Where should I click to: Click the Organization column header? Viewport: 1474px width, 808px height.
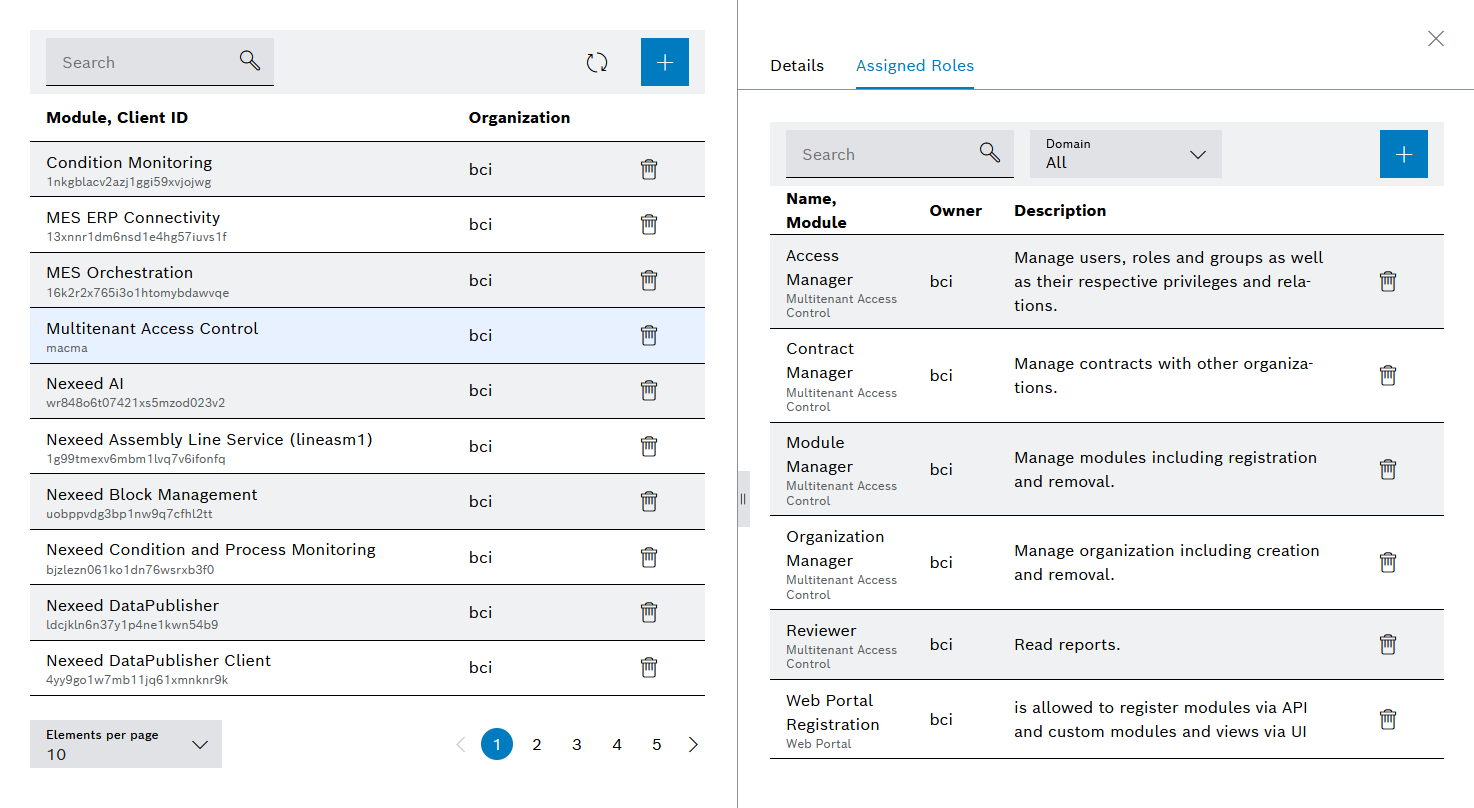click(520, 118)
